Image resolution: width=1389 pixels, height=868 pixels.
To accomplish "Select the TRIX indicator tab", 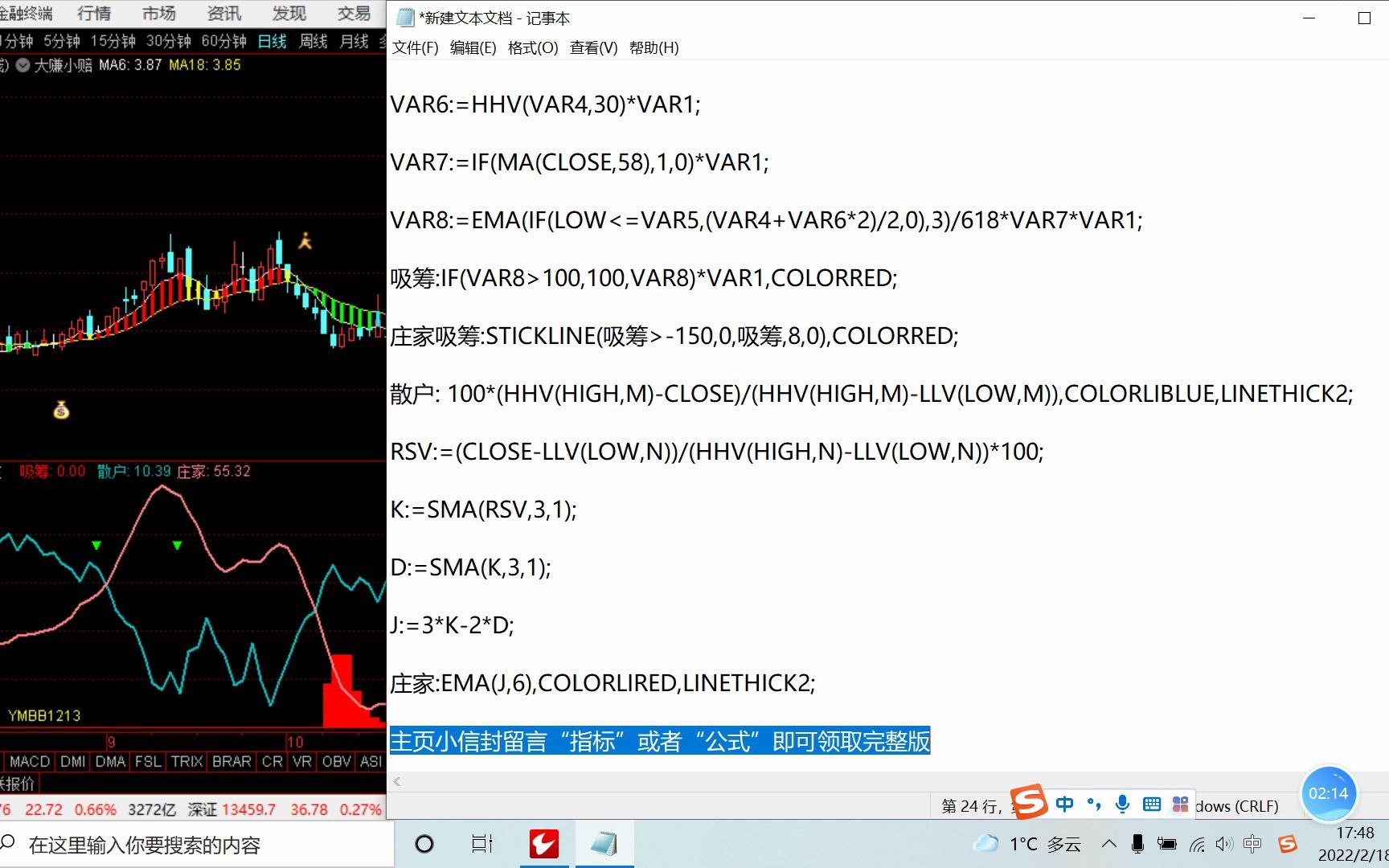I will click(x=186, y=761).
